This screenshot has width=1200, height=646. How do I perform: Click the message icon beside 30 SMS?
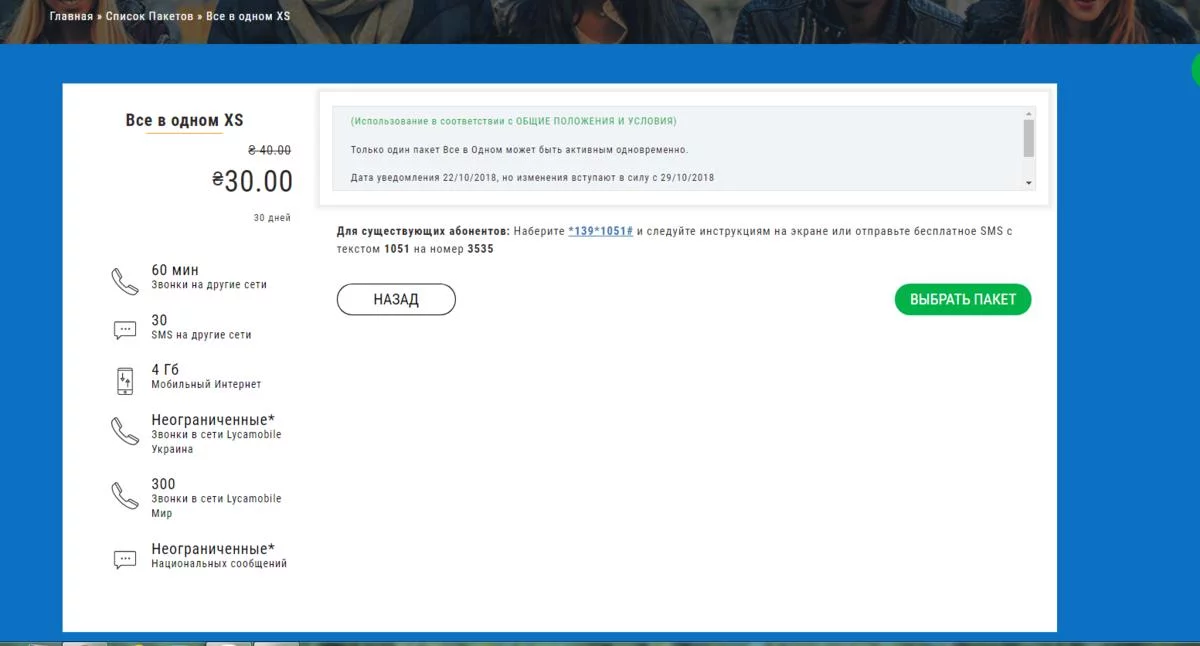coord(124,329)
